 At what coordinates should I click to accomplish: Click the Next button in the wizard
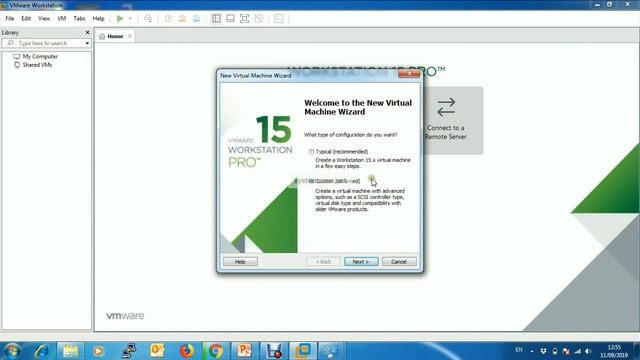point(361,262)
